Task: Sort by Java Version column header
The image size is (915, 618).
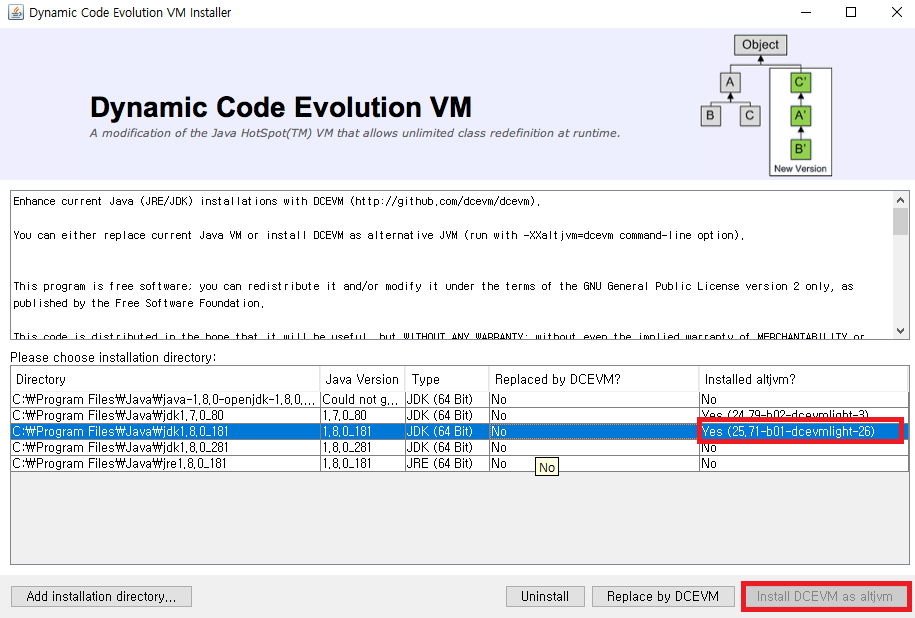Action: coord(362,379)
